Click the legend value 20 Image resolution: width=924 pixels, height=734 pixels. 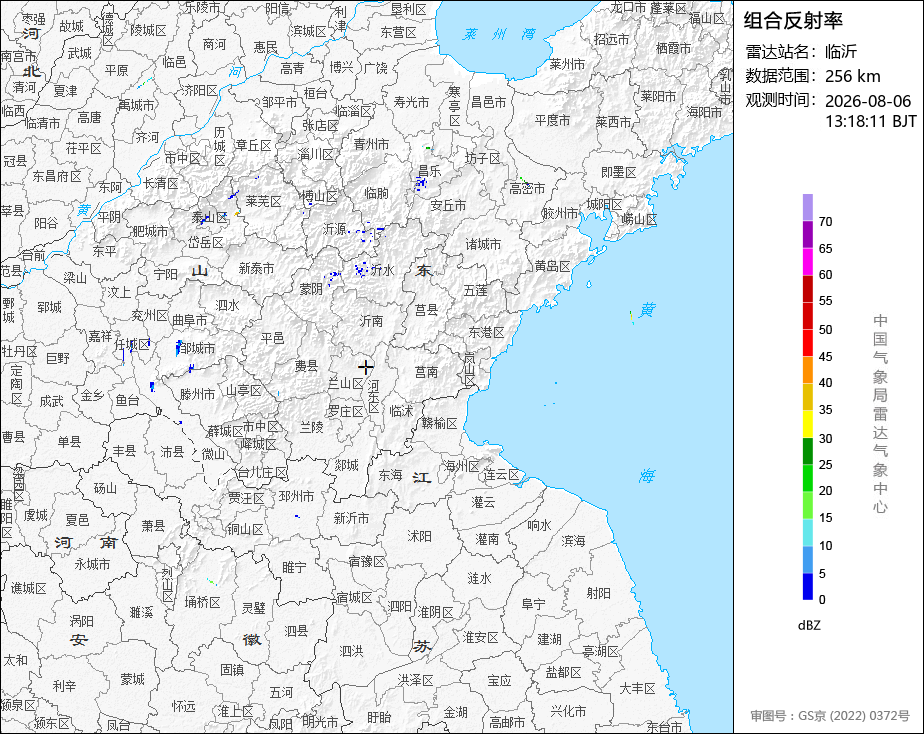pyautogui.click(x=826, y=491)
